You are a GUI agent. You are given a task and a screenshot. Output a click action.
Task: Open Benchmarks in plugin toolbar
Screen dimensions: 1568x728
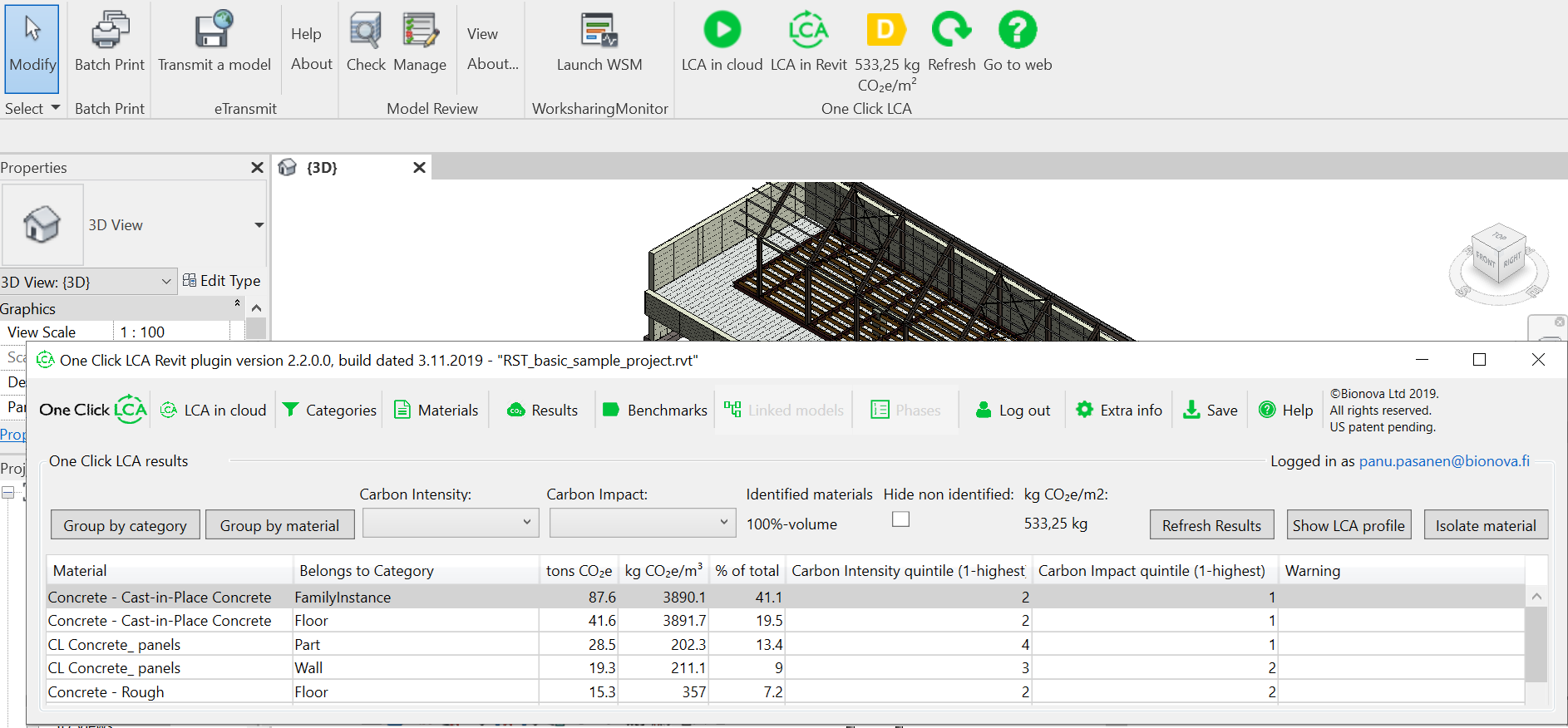(x=655, y=410)
